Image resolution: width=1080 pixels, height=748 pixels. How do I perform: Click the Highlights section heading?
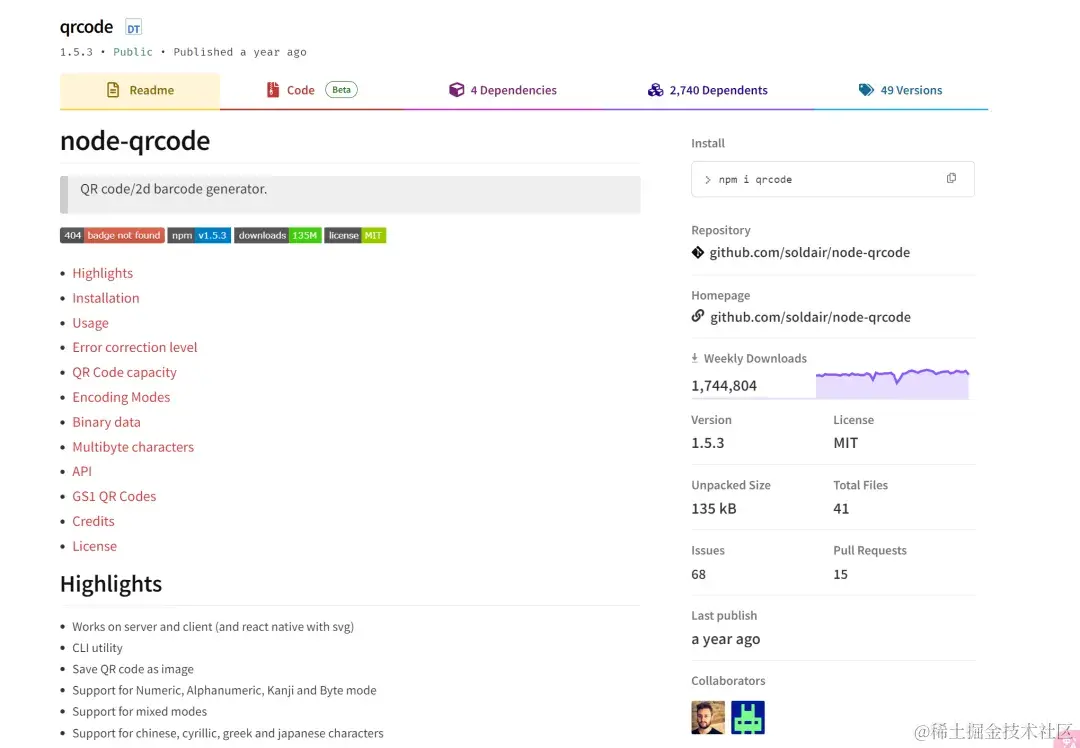111,584
